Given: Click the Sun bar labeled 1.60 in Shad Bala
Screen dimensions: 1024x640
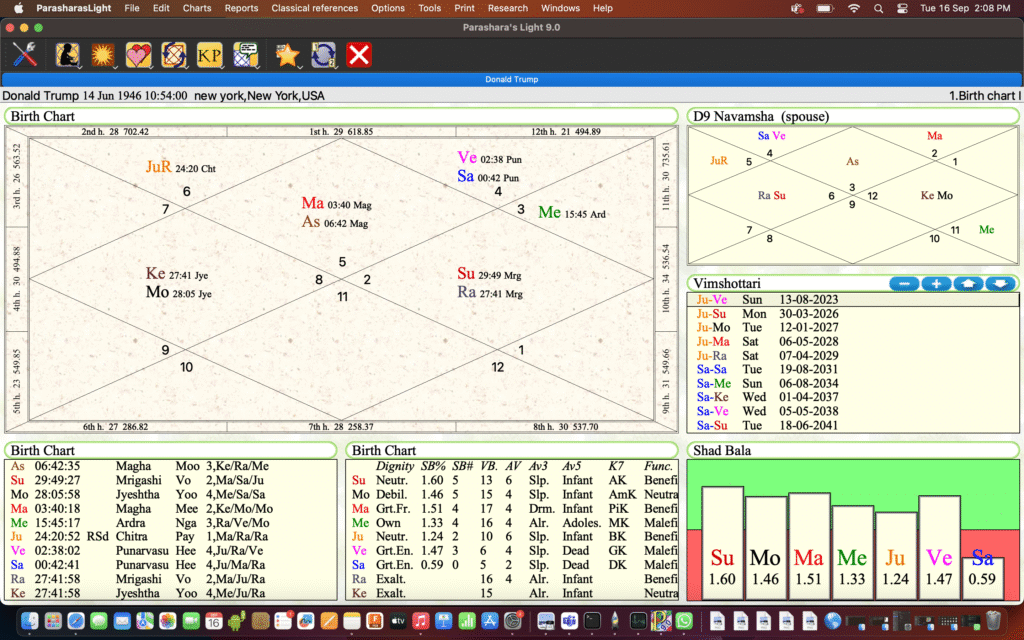Looking at the screenshot, I should [x=722, y=543].
